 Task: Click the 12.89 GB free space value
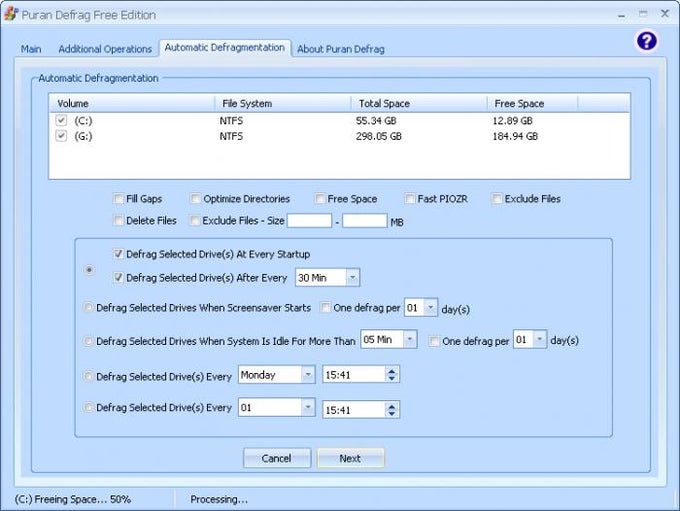pyautogui.click(x=512, y=121)
